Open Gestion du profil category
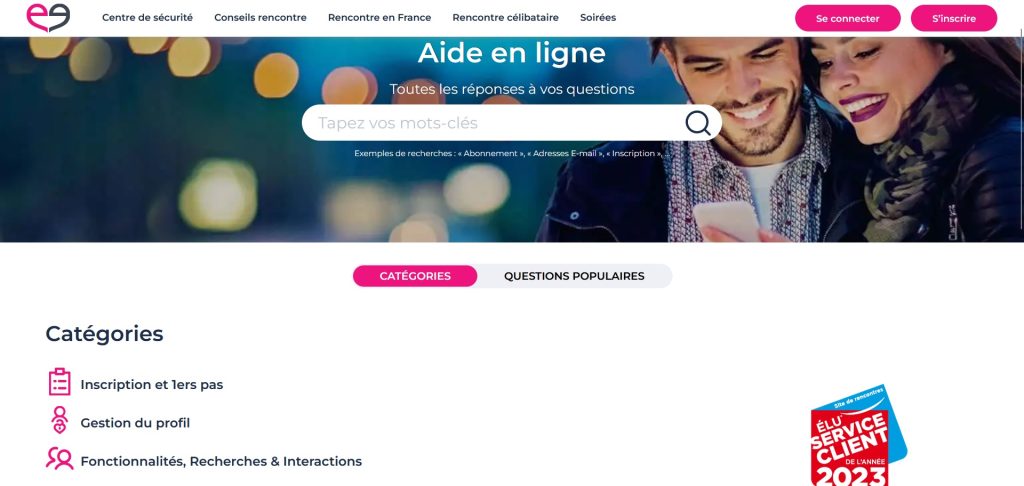The width and height of the screenshot is (1024, 486). click(135, 423)
